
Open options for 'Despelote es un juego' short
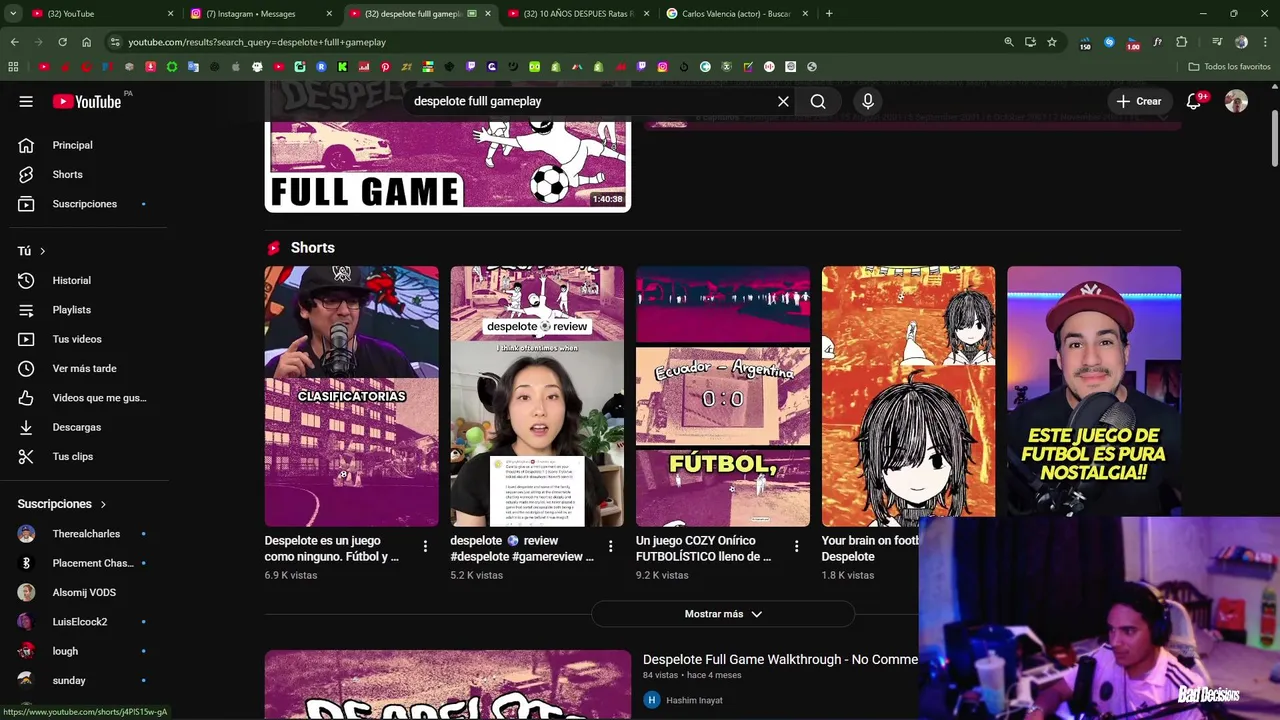[425, 546]
